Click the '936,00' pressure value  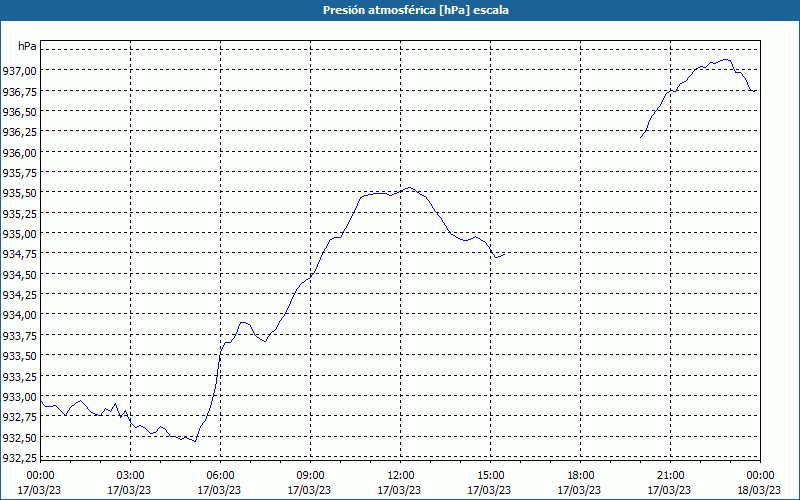pyautogui.click(x=19, y=152)
